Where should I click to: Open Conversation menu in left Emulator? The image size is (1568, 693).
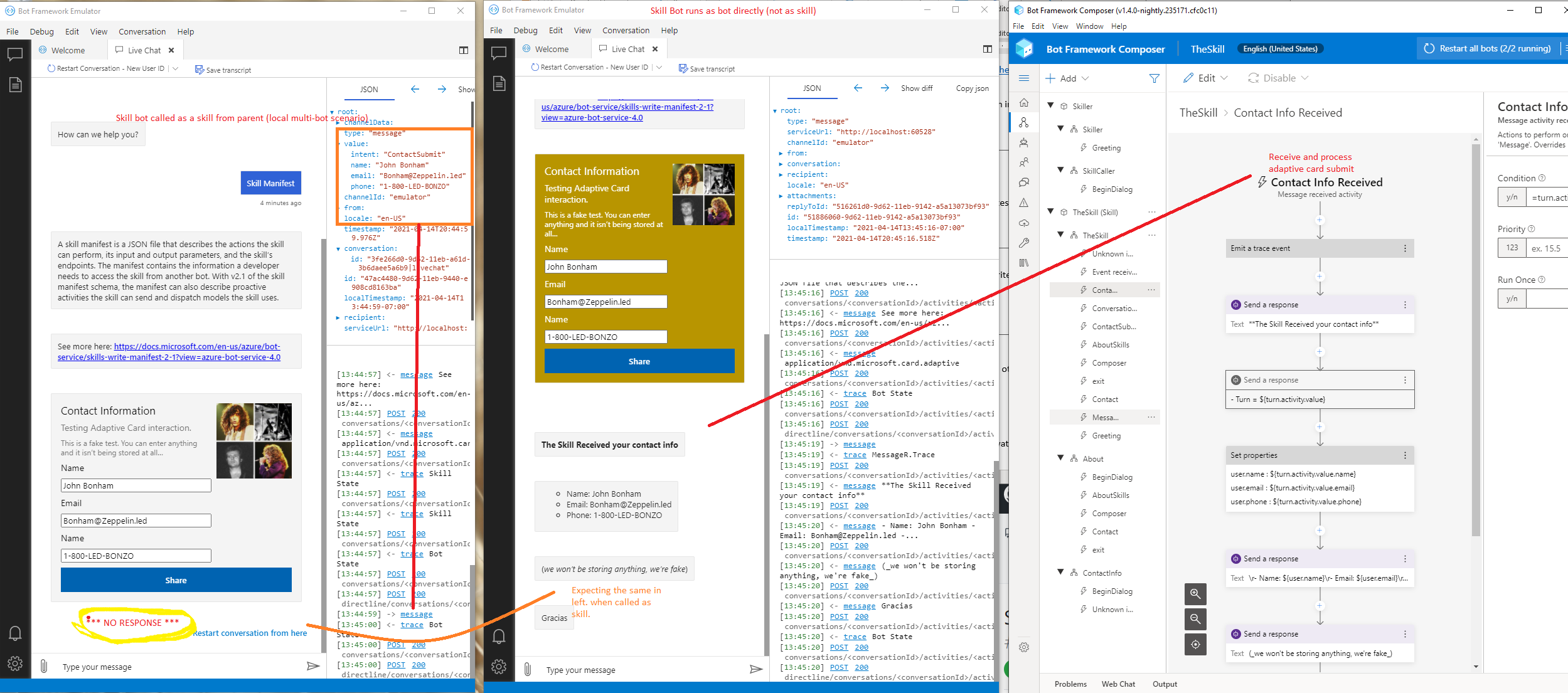coord(142,32)
